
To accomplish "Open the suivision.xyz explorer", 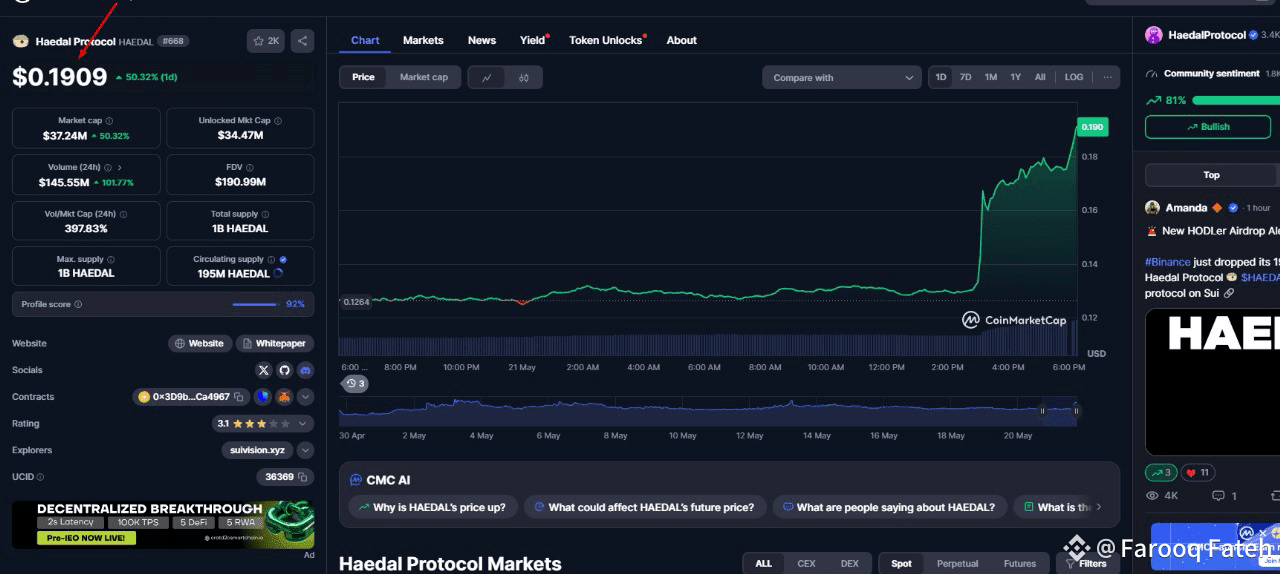I will pyautogui.click(x=257, y=450).
